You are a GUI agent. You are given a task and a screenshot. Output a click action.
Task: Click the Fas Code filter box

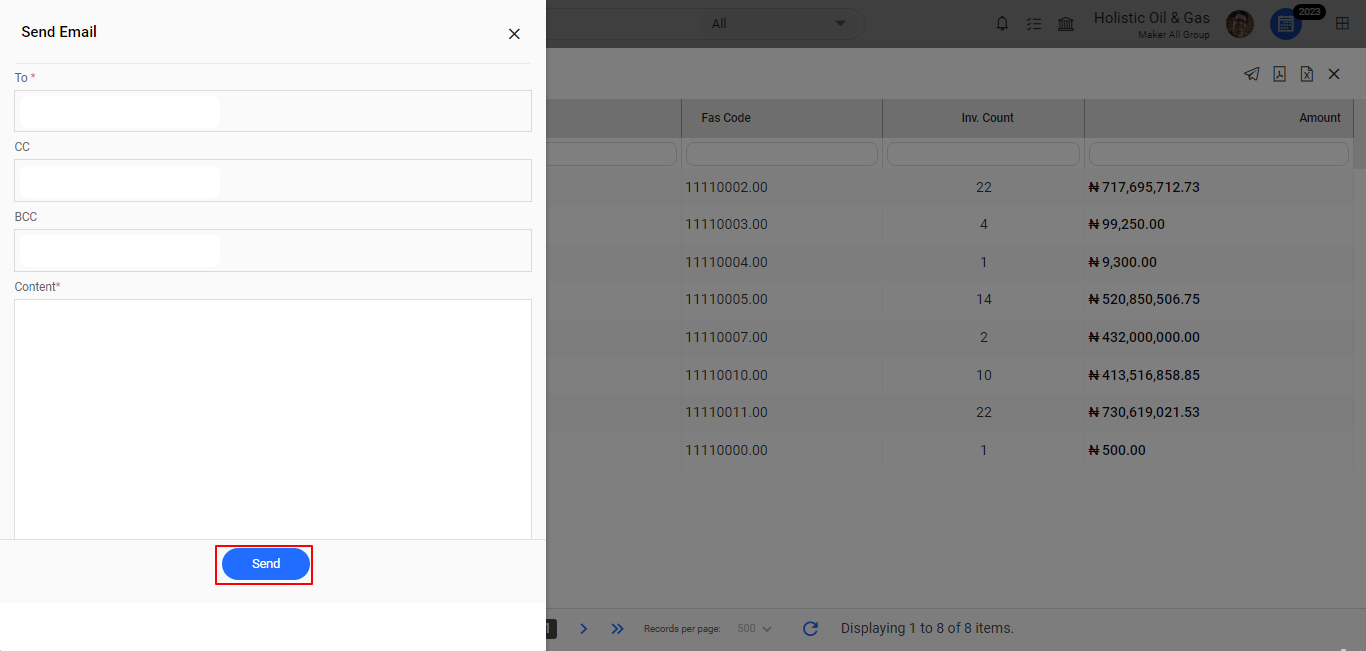tap(782, 154)
